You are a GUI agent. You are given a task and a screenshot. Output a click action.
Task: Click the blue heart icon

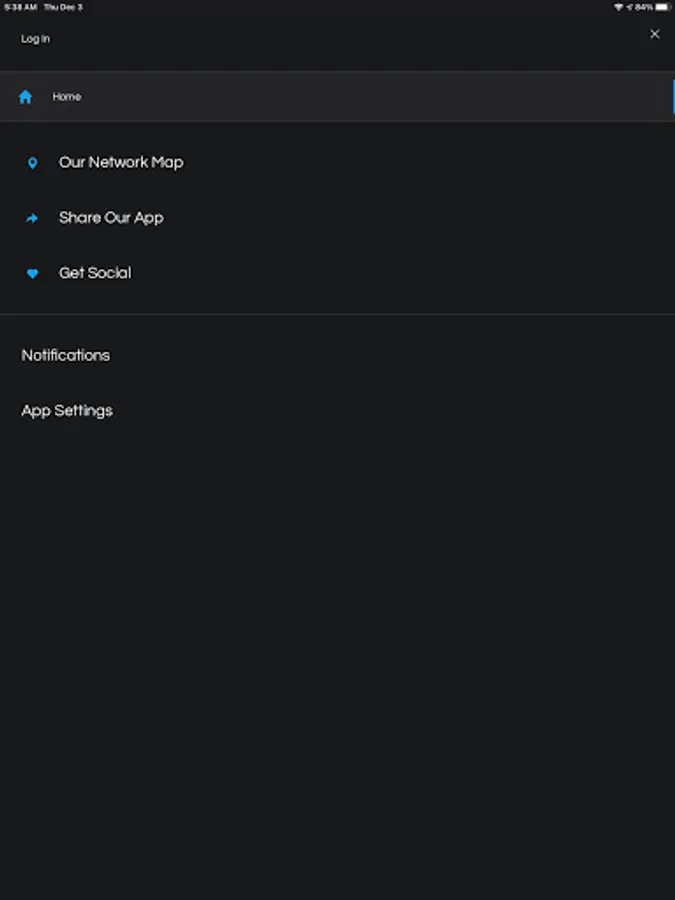[32, 273]
